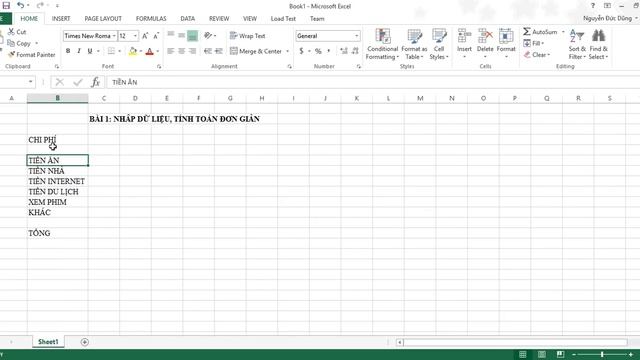Open Cell Styles gallery
This screenshot has width=640, height=360.
(x=439, y=44)
